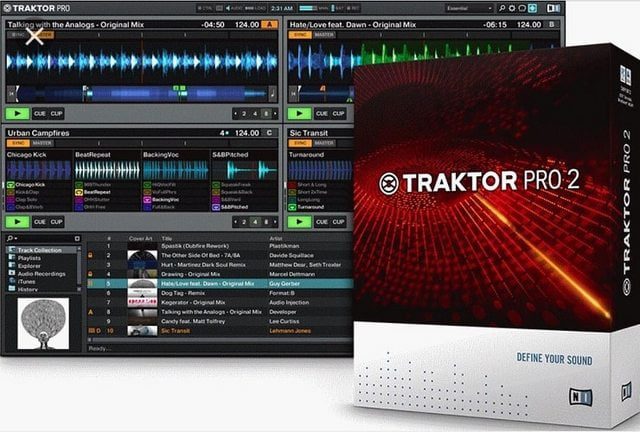Click the Traktor Pro logo
Screen dimensions: 640x432
36,8
